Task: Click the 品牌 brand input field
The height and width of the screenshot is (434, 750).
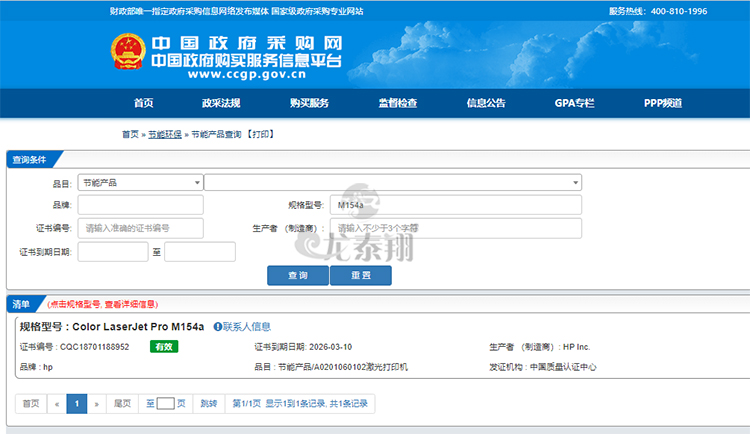Action: coord(140,205)
